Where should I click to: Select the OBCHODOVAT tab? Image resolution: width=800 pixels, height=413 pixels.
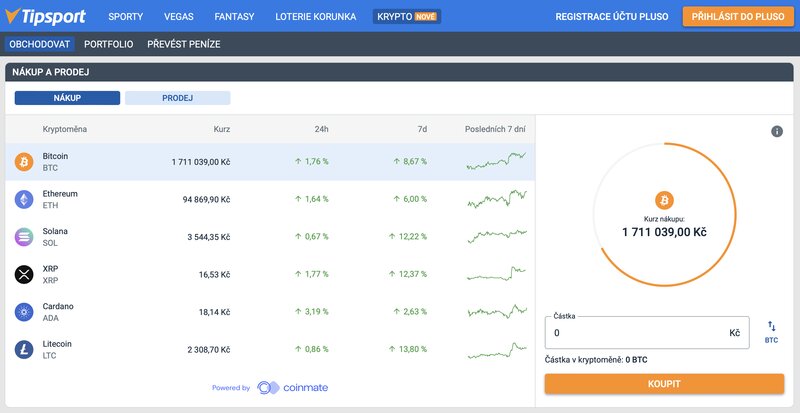[x=40, y=44]
